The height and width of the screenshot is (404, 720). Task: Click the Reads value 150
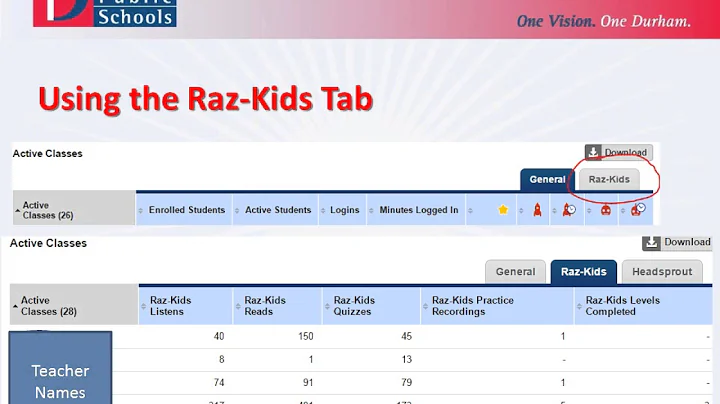(305, 337)
